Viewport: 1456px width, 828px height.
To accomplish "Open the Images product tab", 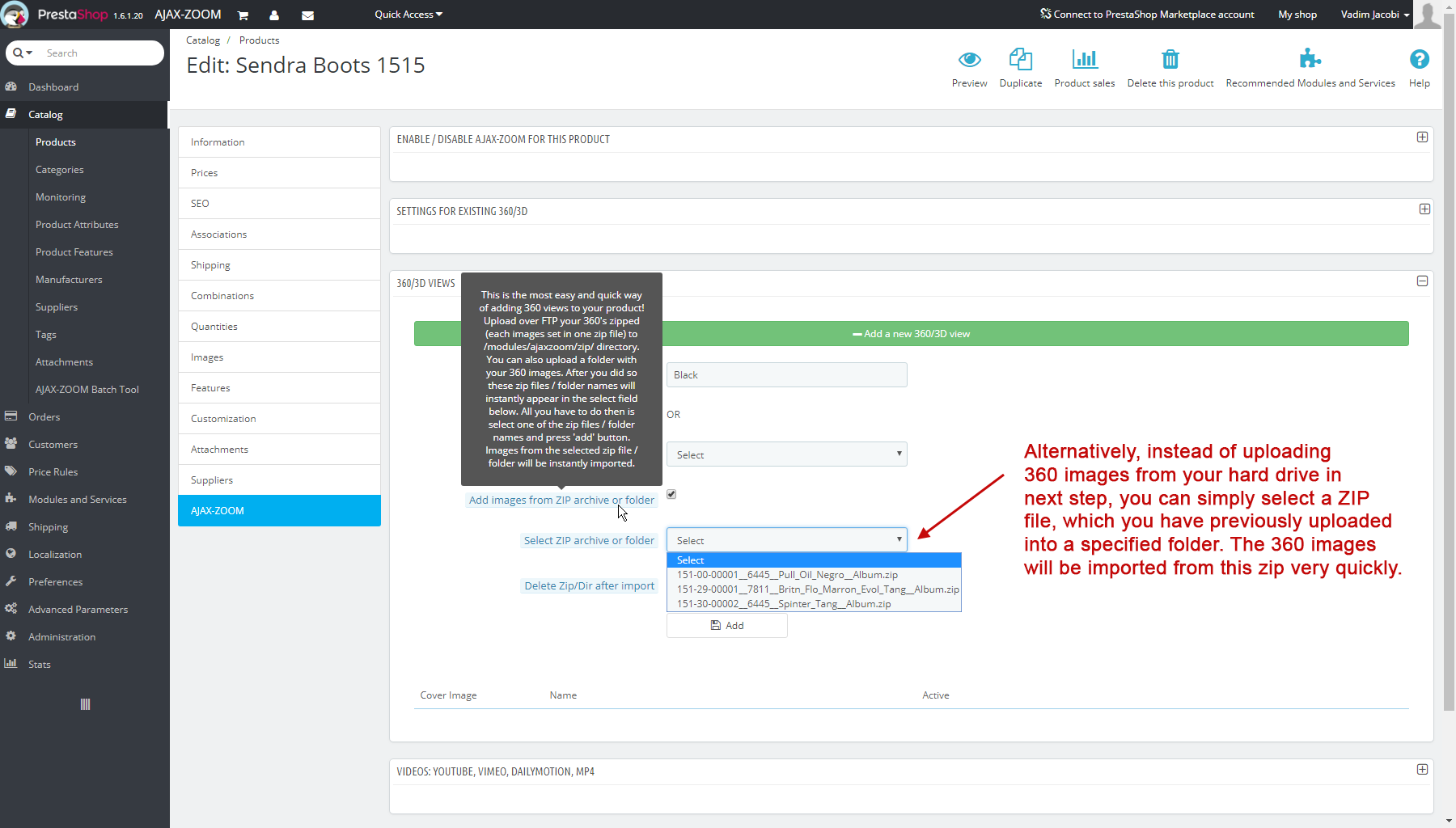I will tap(279, 357).
